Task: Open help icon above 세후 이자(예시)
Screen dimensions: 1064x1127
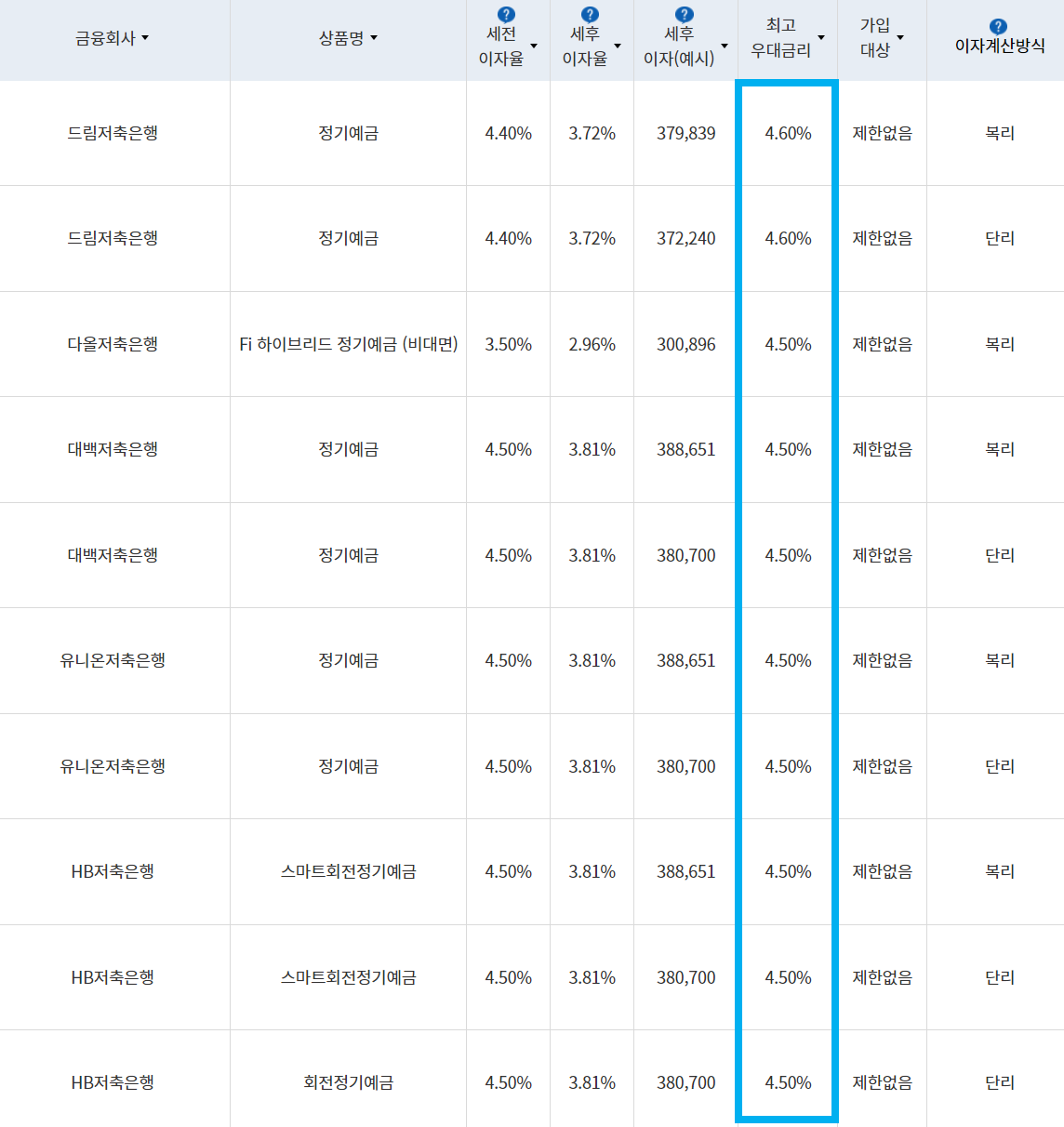Action: click(x=684, y=14)
